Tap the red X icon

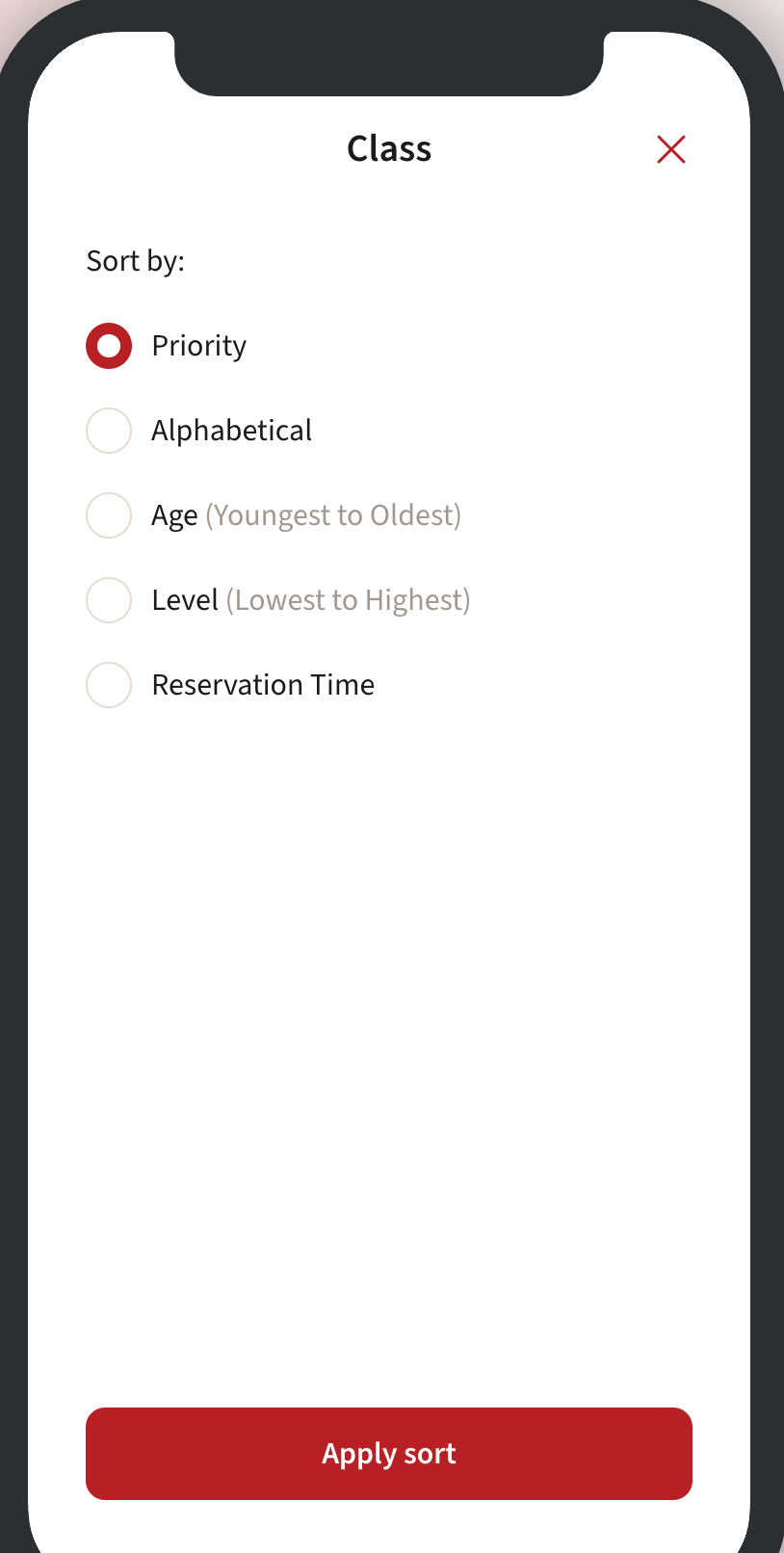pos(670,149)
